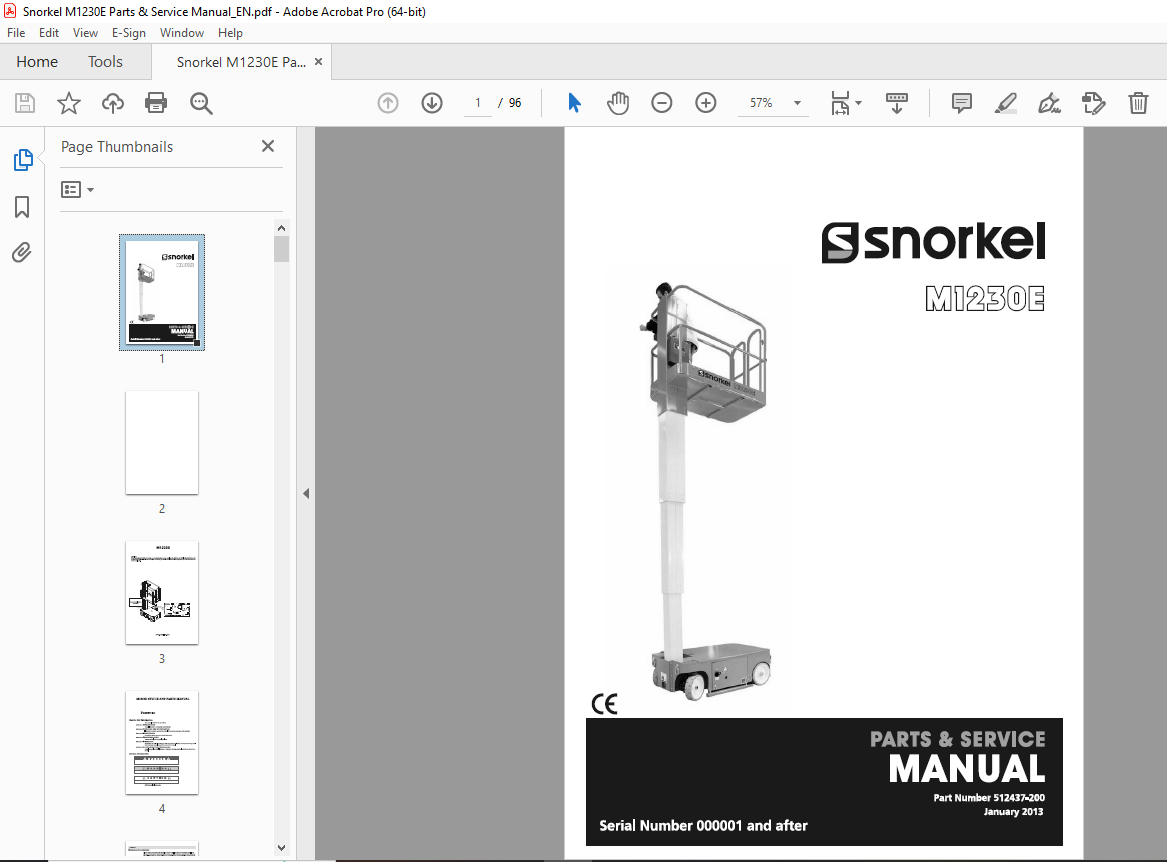
Task: Click the 'Page Thumbnails' panel title
Action: pos(117,147)
